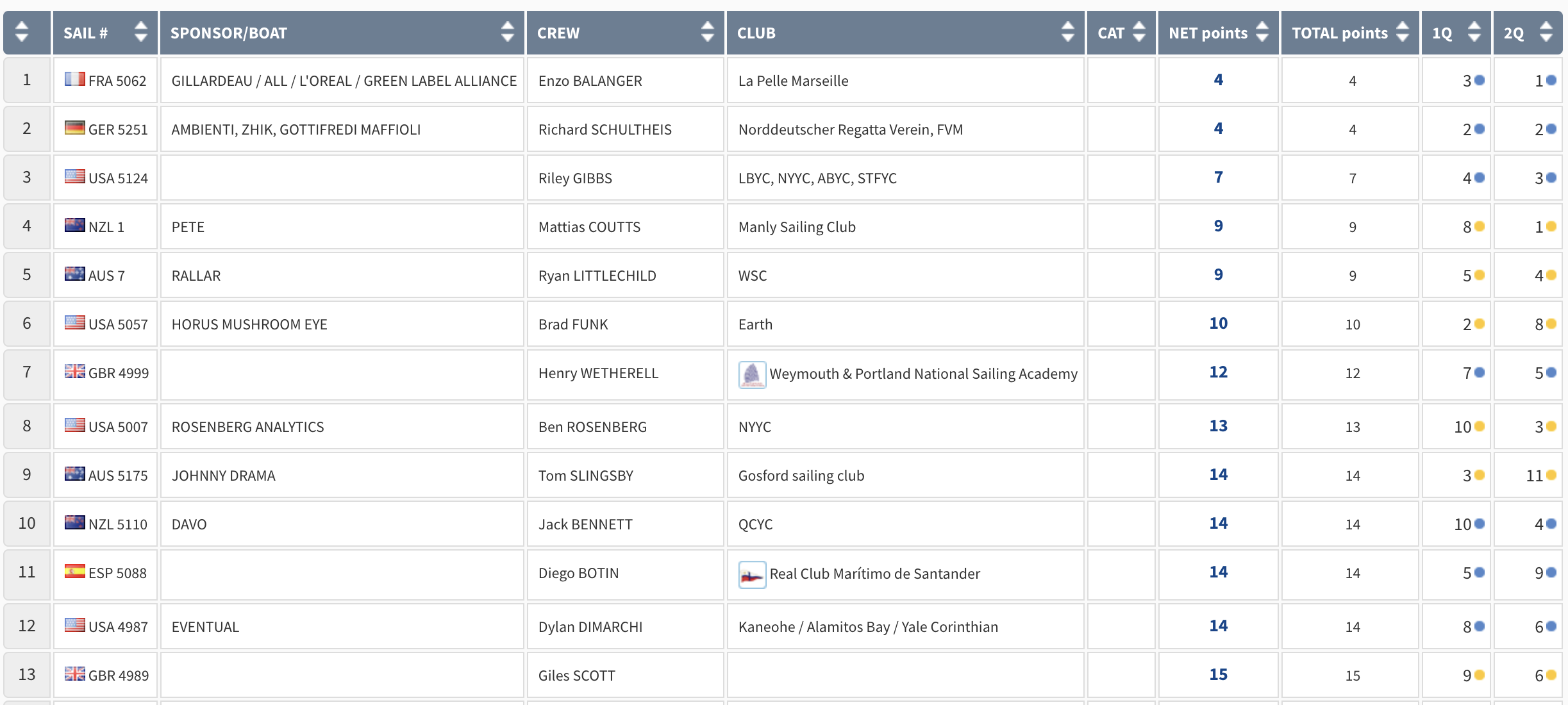Click net points 7 for Riley GIBBS
The width and height of the screenshot is (1568, 705).
(x=1219, y=177)
